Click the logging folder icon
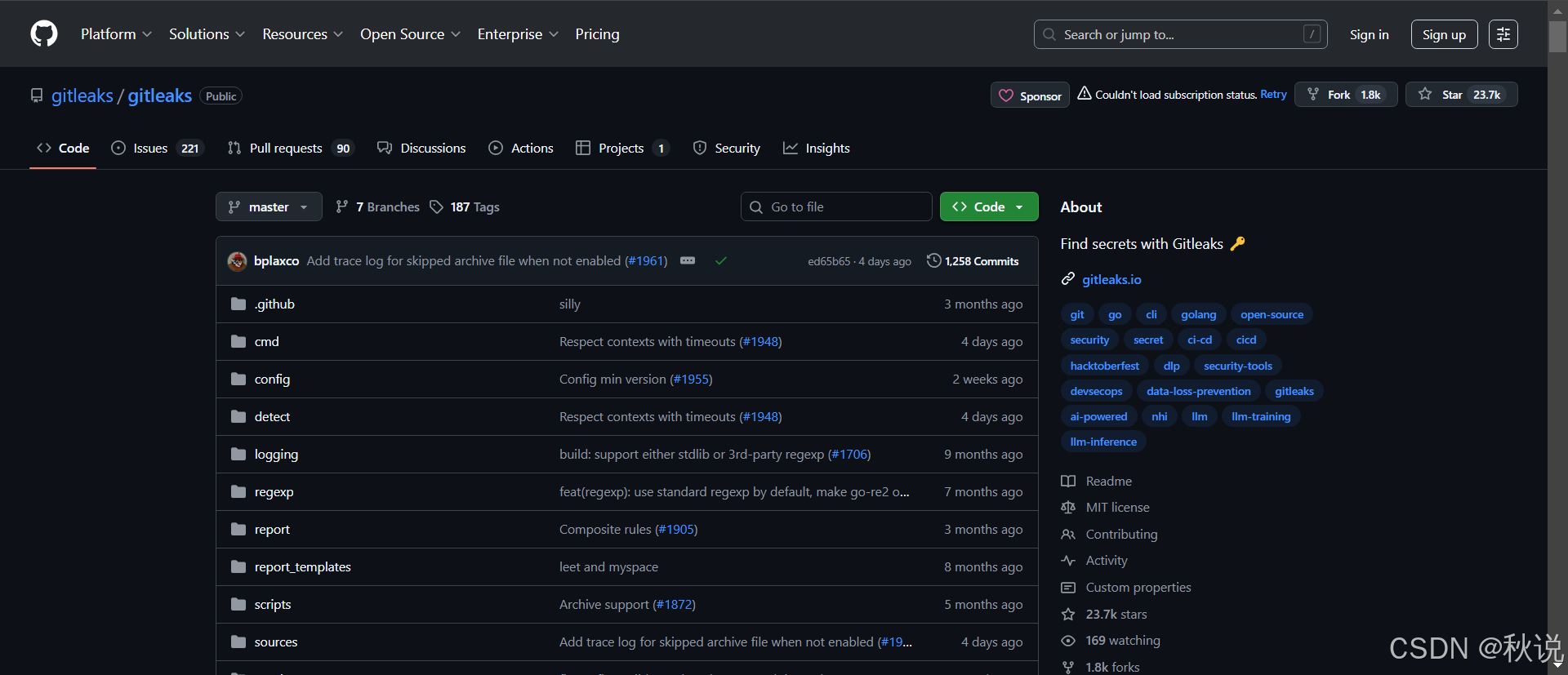The width and height of the screenshot is (1568, 675). [x=238, y=454]
